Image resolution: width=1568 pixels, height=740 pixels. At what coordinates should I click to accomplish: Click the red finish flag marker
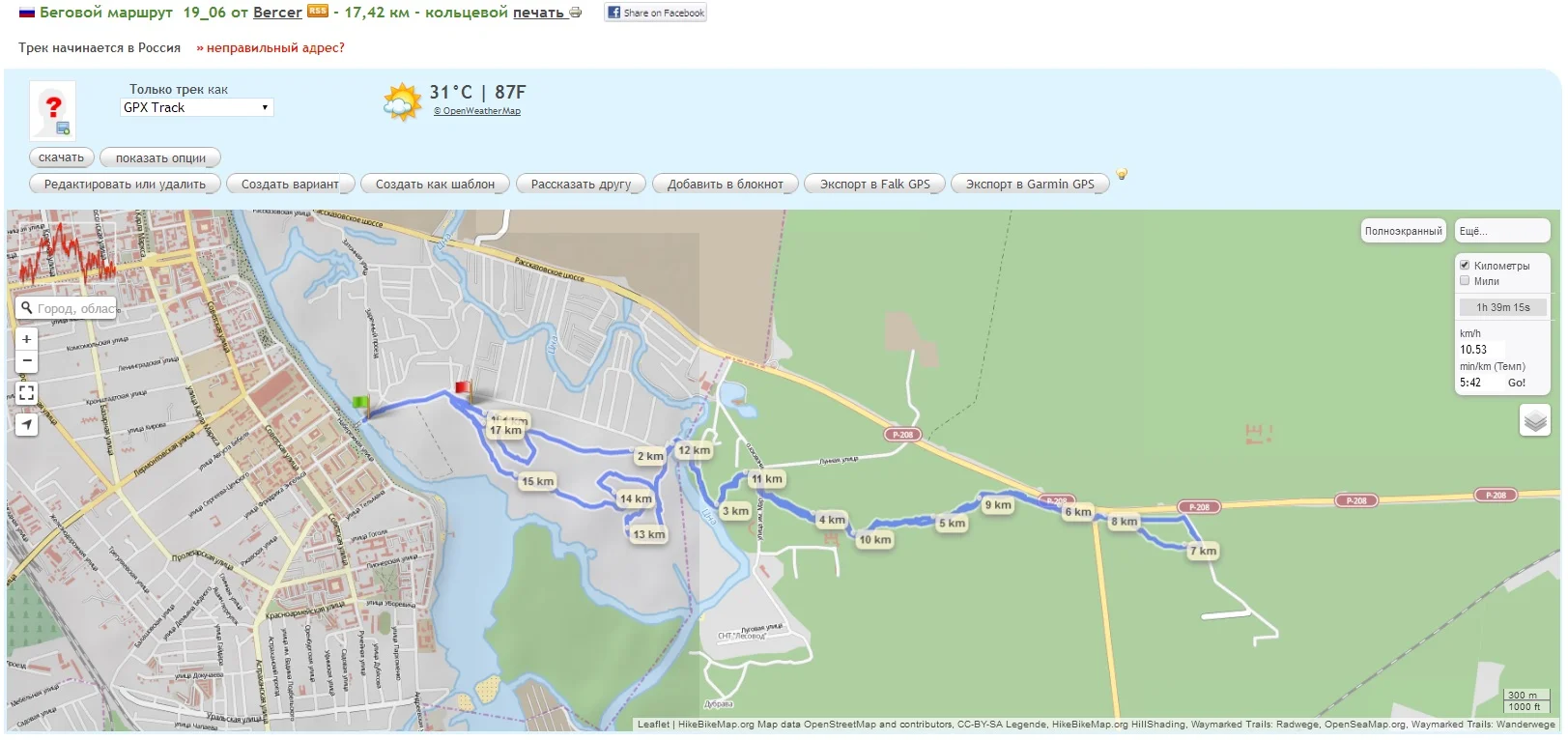point(463,390)
